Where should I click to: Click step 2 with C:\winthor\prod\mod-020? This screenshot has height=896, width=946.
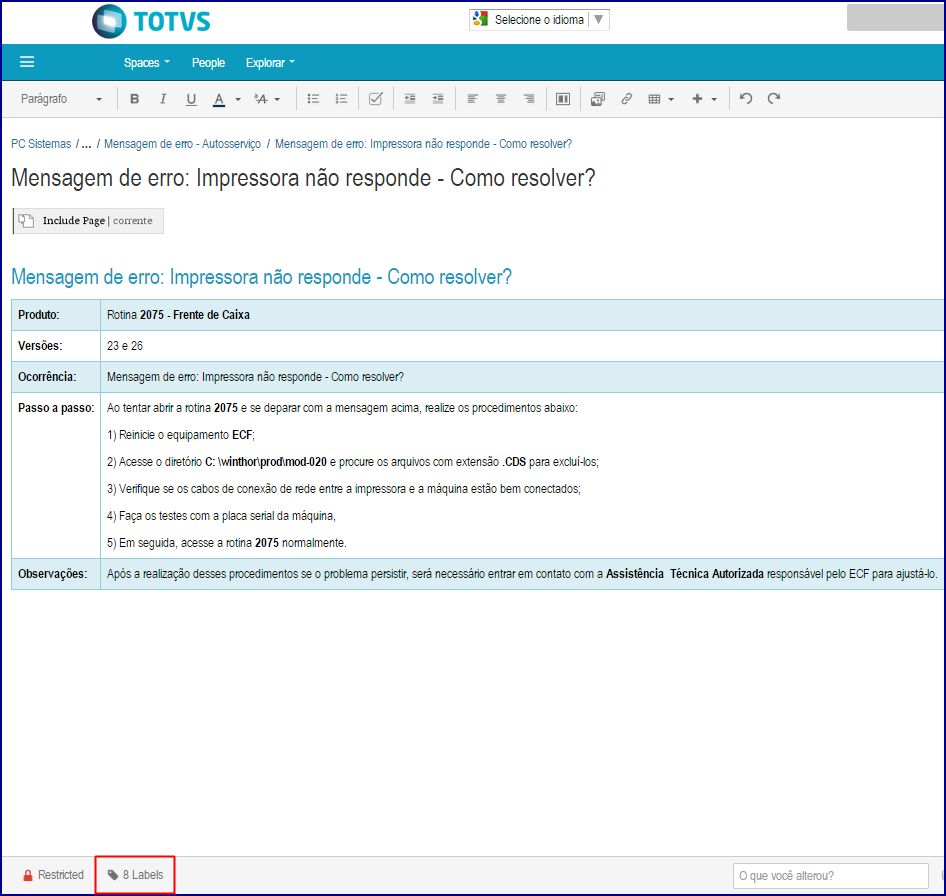pos(353,462)
